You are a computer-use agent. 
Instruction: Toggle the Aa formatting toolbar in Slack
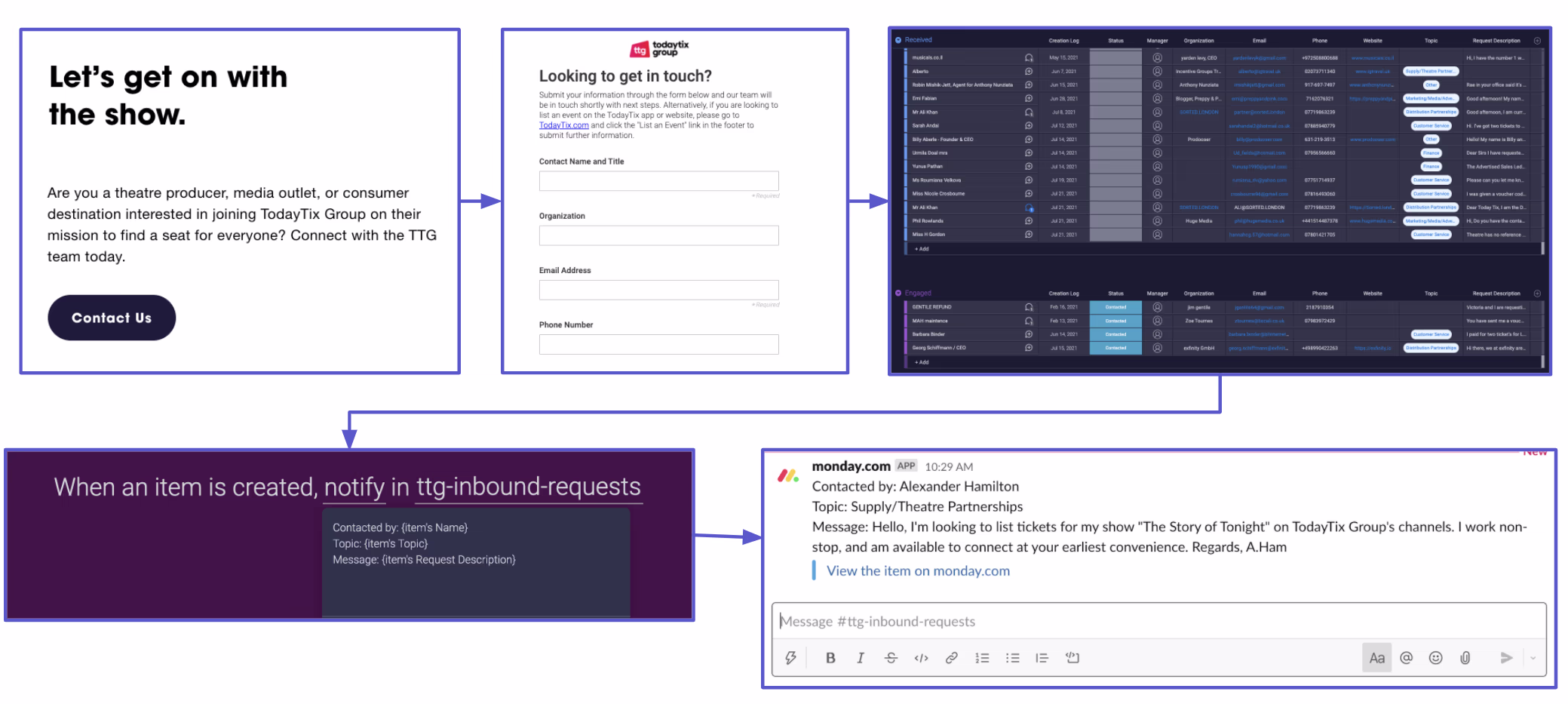[1376, 658]
